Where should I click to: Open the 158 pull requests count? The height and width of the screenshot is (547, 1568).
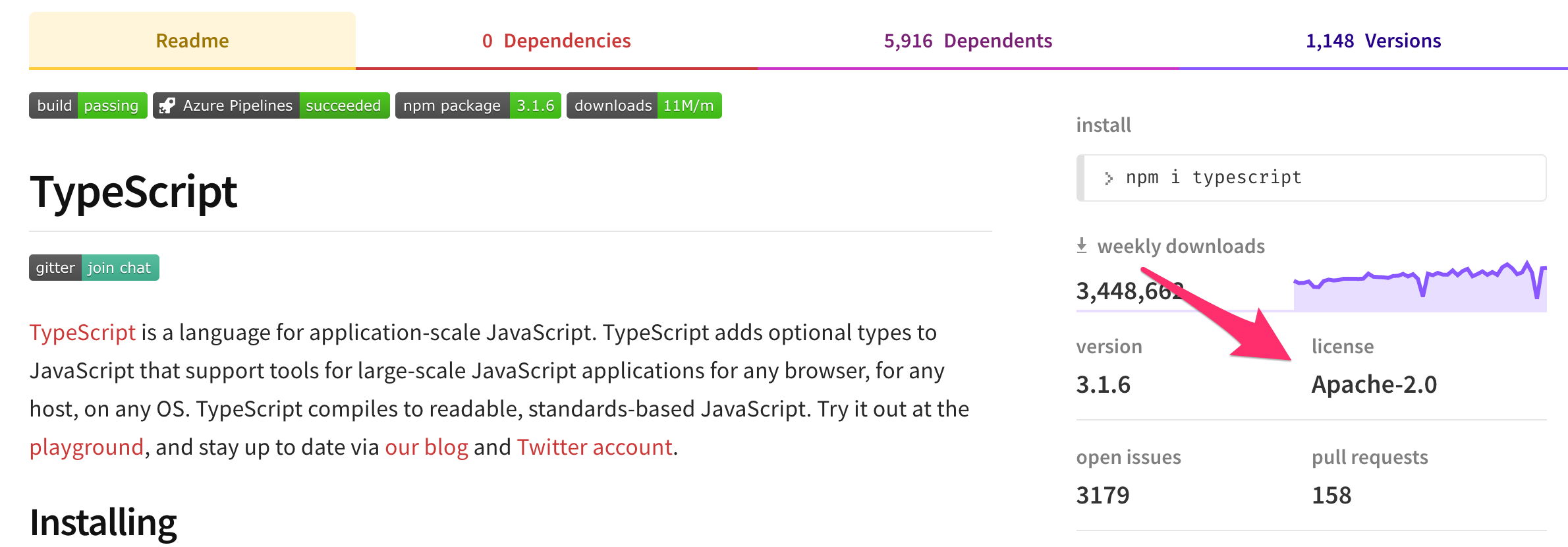[x=1331, y=496]
